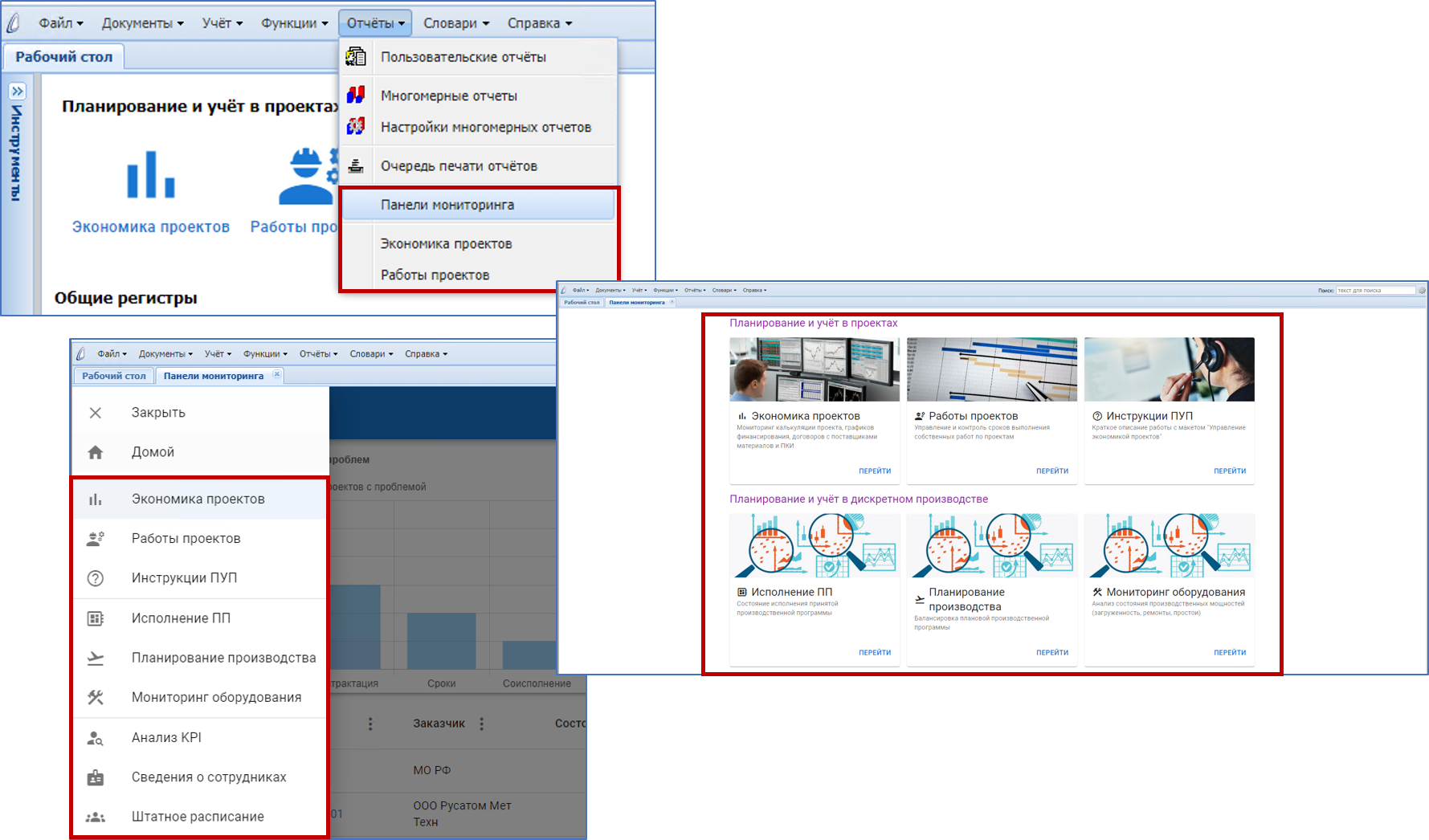This screenshot has height=840, width=1429.
Task: Open the Файл dropdown in the top menu bar
Action: pos(61,23)
